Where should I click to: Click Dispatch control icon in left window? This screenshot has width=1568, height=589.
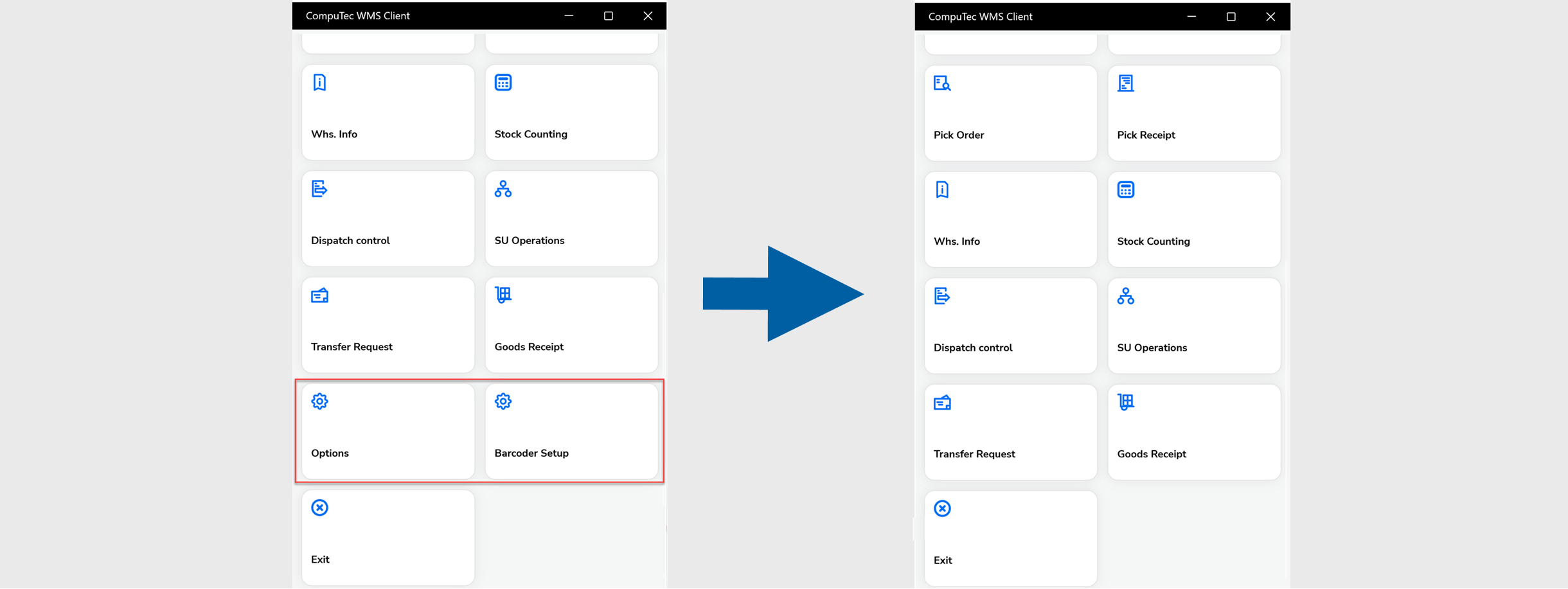pos(319,189)
